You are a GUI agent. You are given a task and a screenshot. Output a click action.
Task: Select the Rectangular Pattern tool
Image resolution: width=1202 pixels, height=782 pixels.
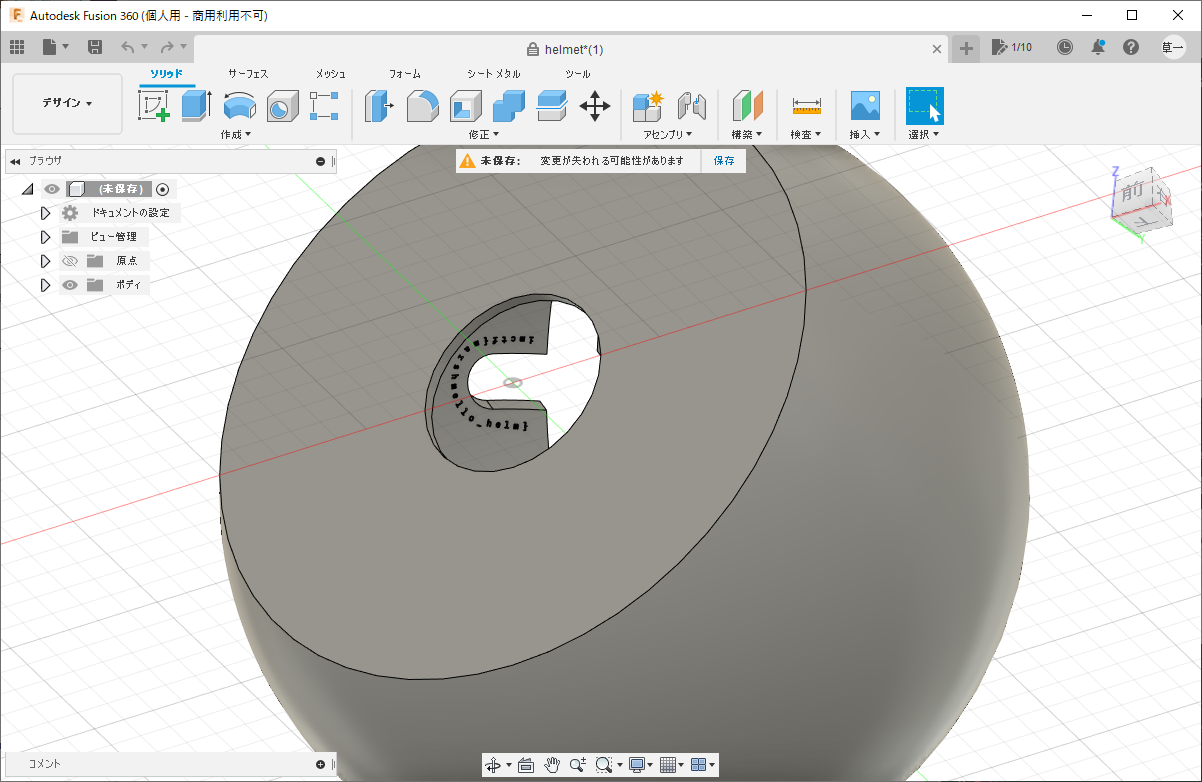click(x=324, y=105)
